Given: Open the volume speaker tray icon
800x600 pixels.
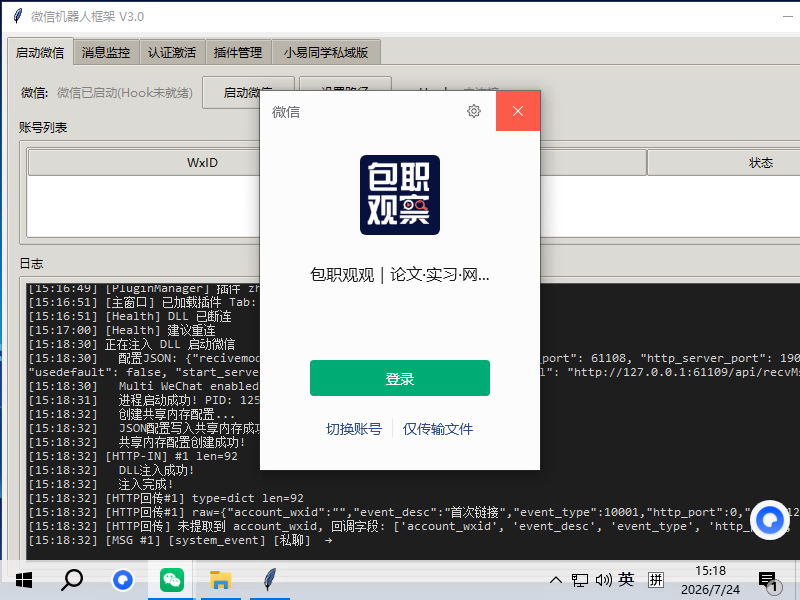Looking at the screenshot, I should coord(604,580).
